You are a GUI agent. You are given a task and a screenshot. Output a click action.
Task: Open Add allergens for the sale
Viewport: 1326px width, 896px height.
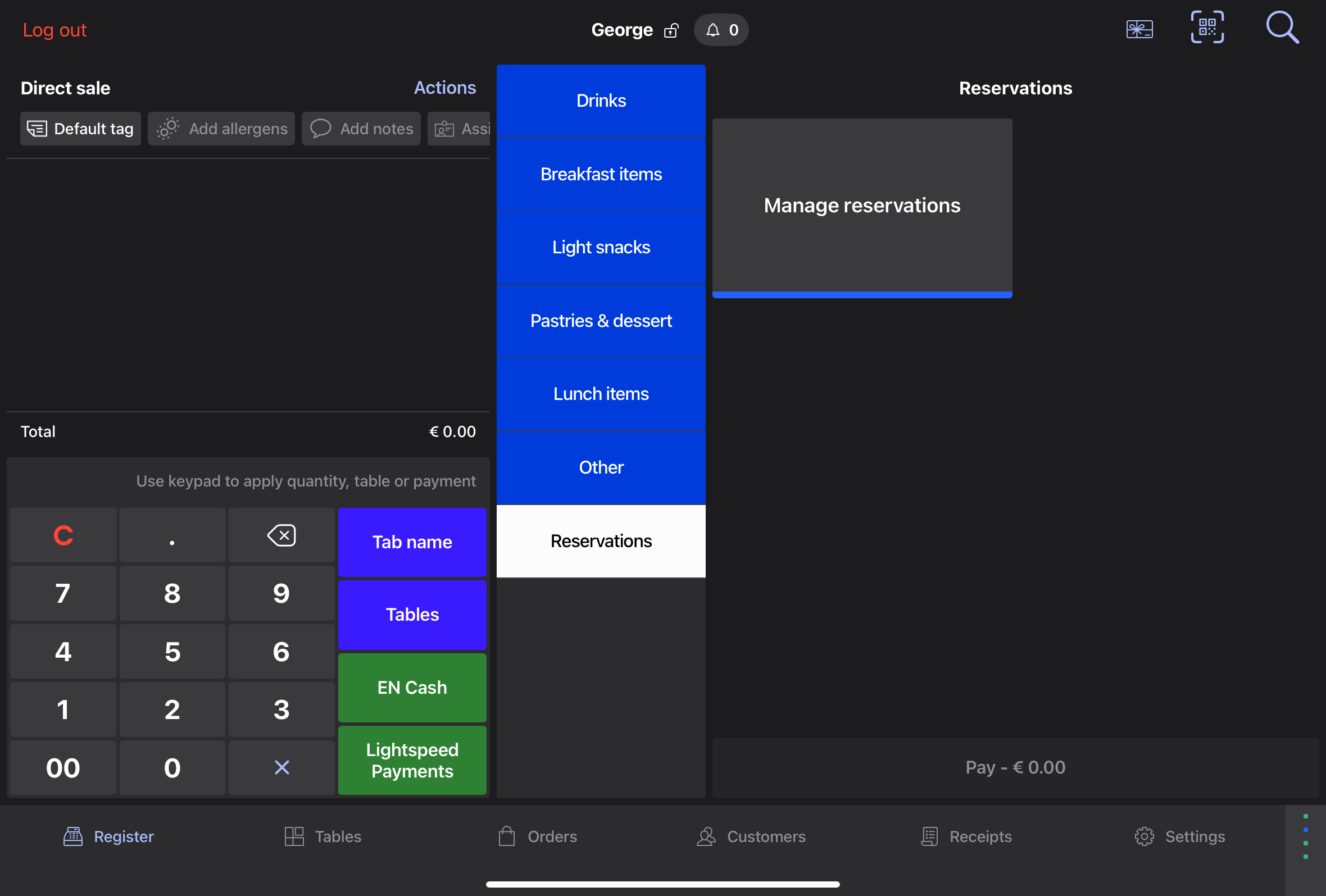[x=221, y=128]
